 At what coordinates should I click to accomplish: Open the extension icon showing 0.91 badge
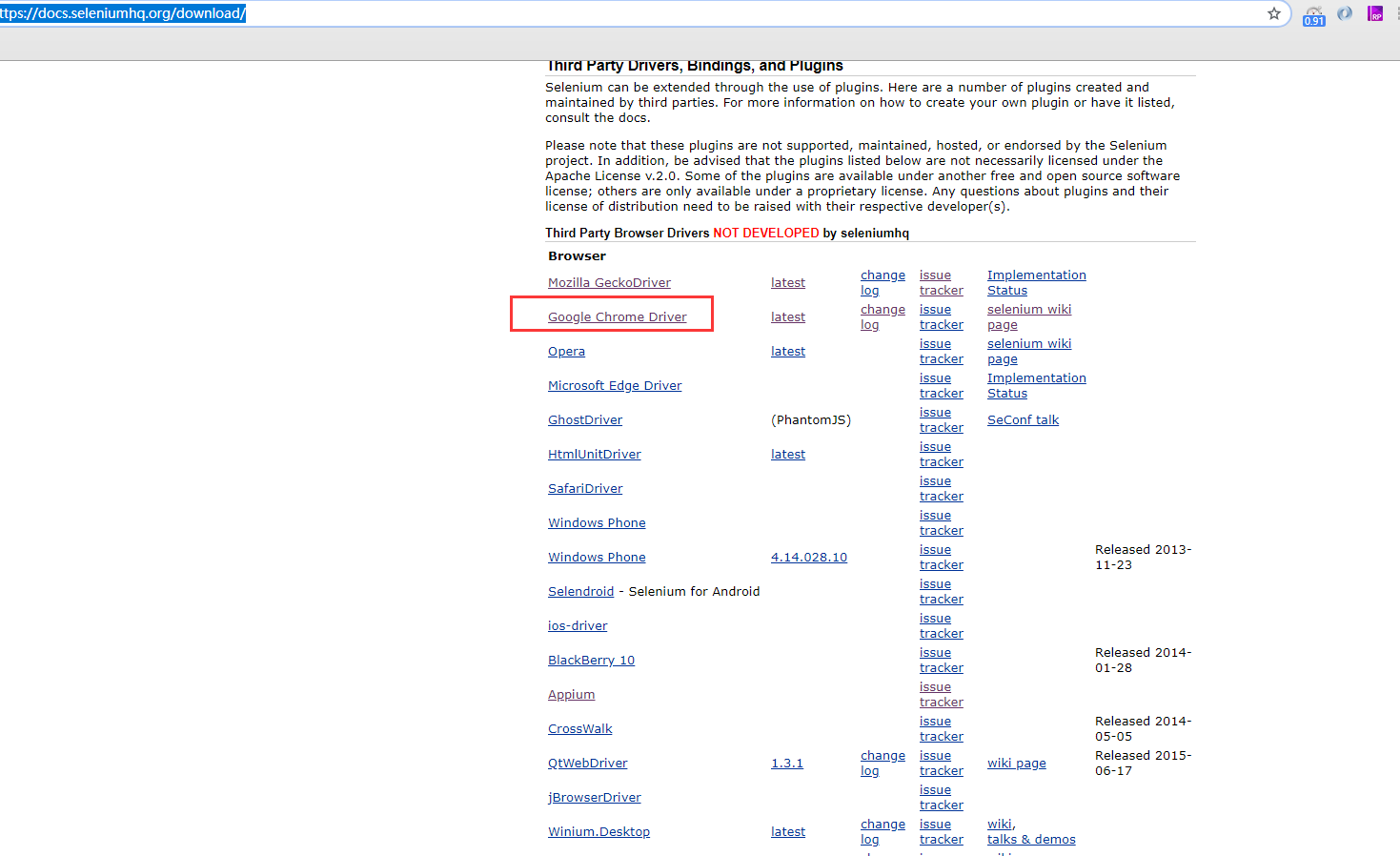pos(1314,15)
